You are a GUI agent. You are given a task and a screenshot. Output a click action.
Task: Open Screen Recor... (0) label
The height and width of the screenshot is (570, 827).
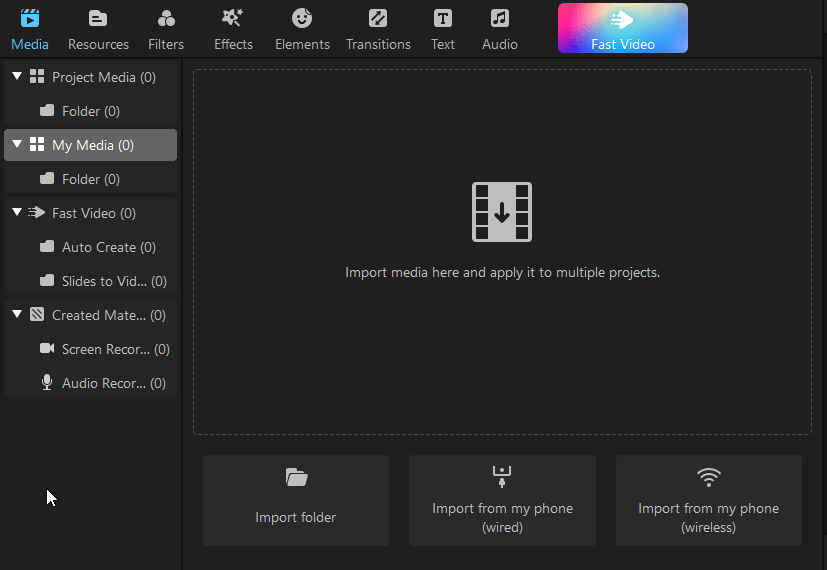116,350
